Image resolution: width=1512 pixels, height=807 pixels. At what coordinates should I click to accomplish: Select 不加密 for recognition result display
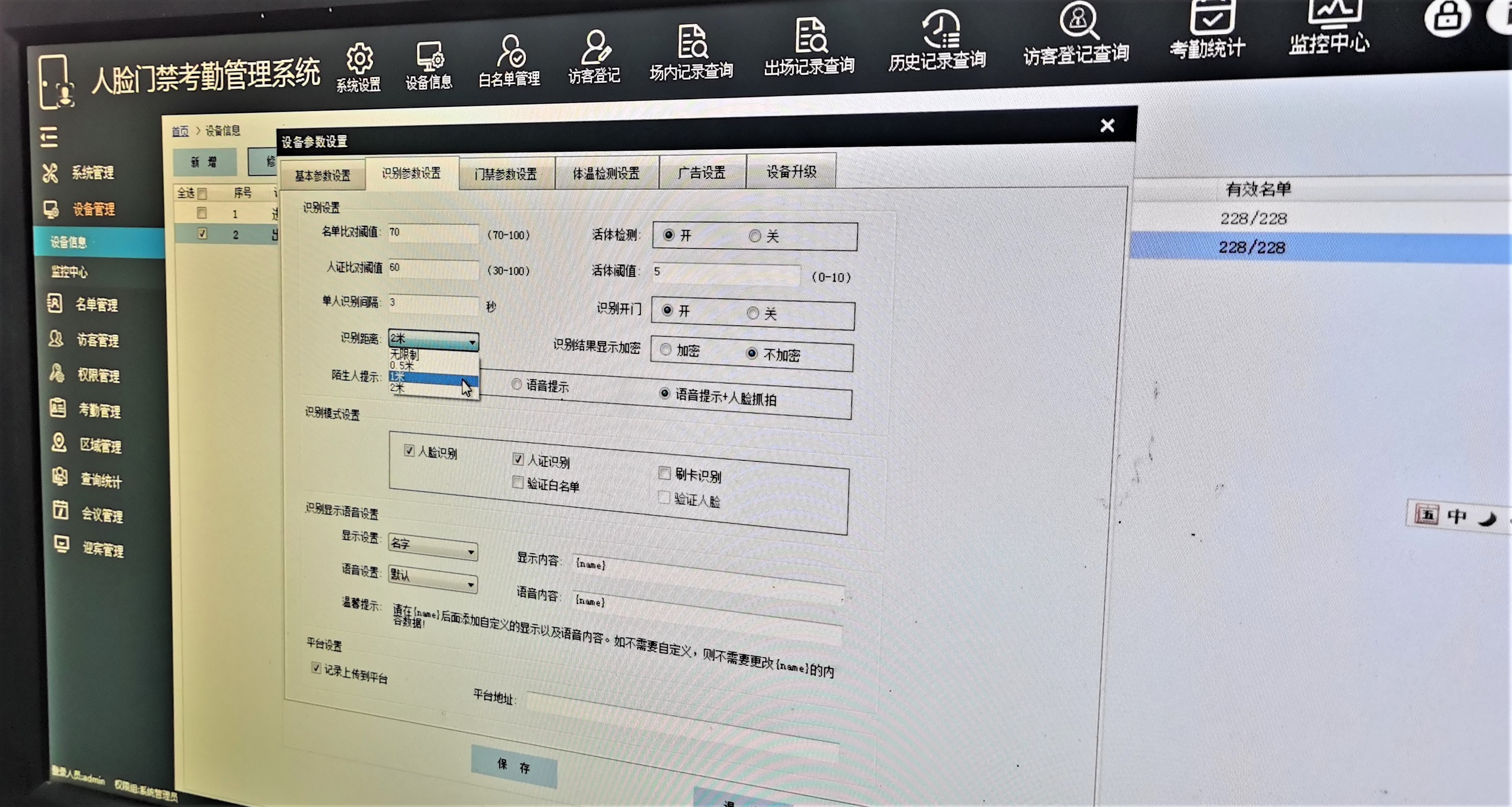pyautogui.click(x=752, y=353)
